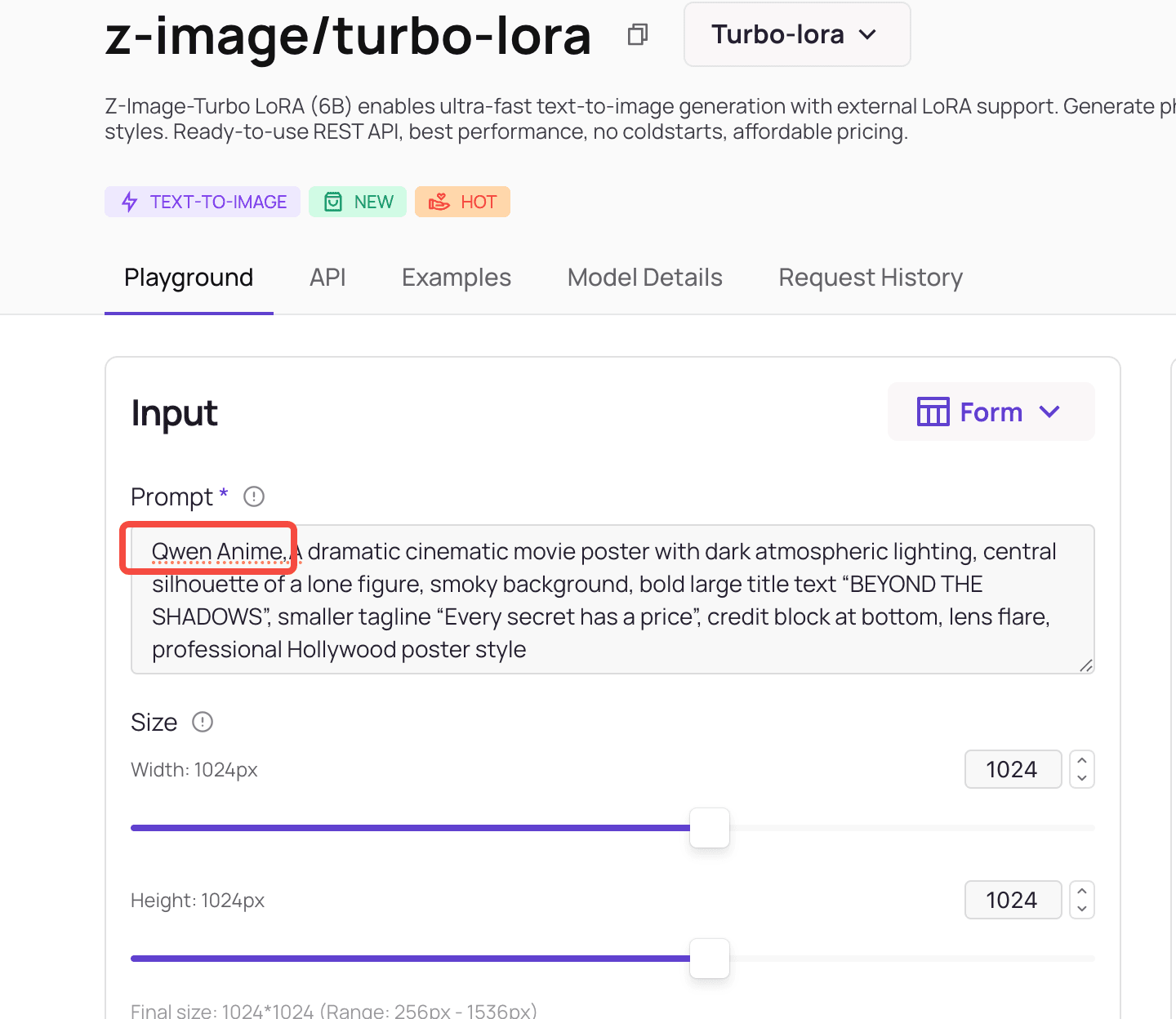Image resolution: width=1176 pixels, height=1019 pixels.
Task: Click the TEXT-TO-IMAGE tag
Action: point(203,202)
